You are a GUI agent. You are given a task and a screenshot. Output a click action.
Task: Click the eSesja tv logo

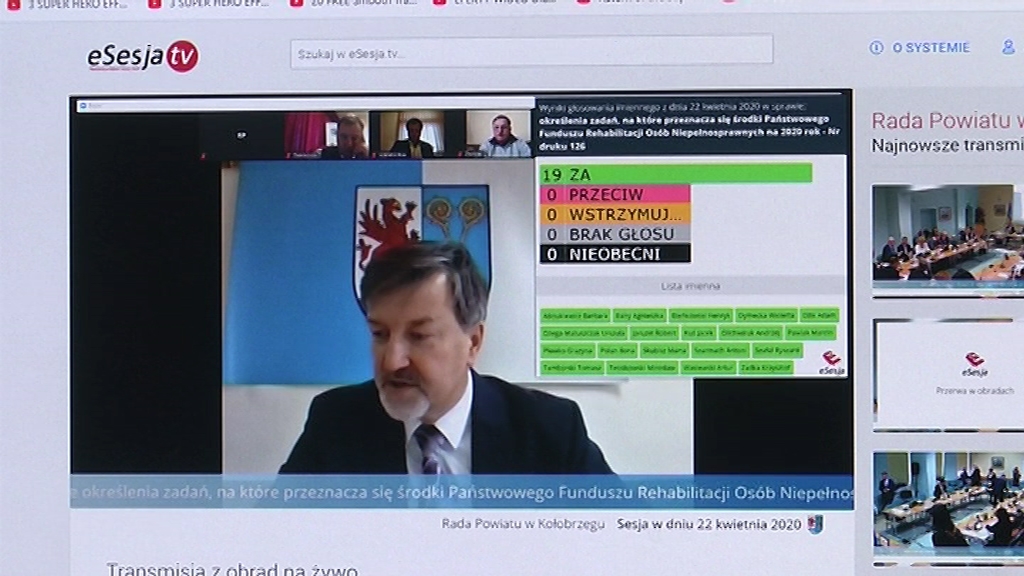(x=142, y=56)
